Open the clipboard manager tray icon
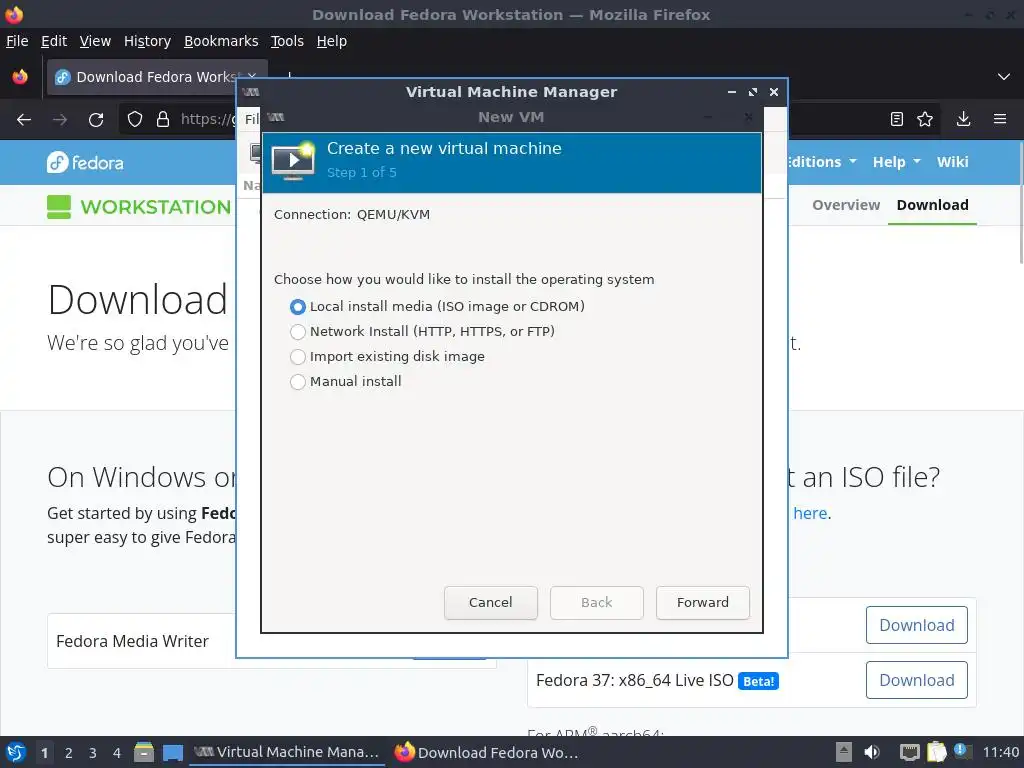1024x768 pixels. click(x=936, y=752)
